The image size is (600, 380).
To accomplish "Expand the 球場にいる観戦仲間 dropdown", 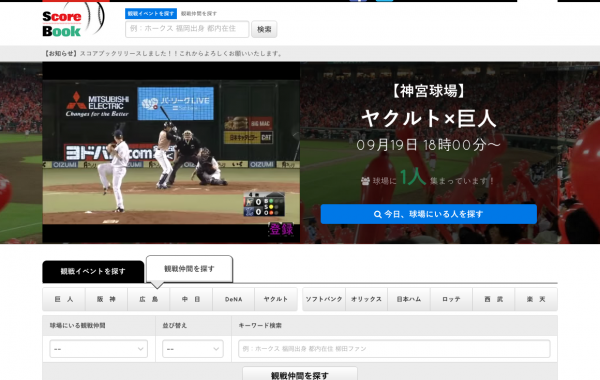I will tap(99, 349).
